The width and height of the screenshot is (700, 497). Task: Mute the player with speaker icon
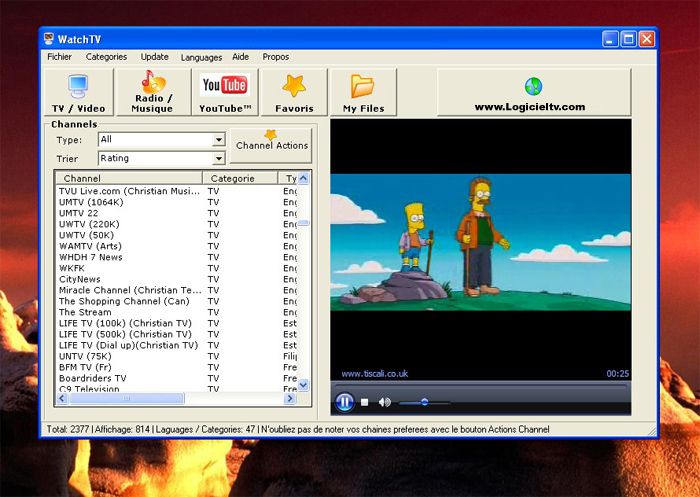coord(384,402)
